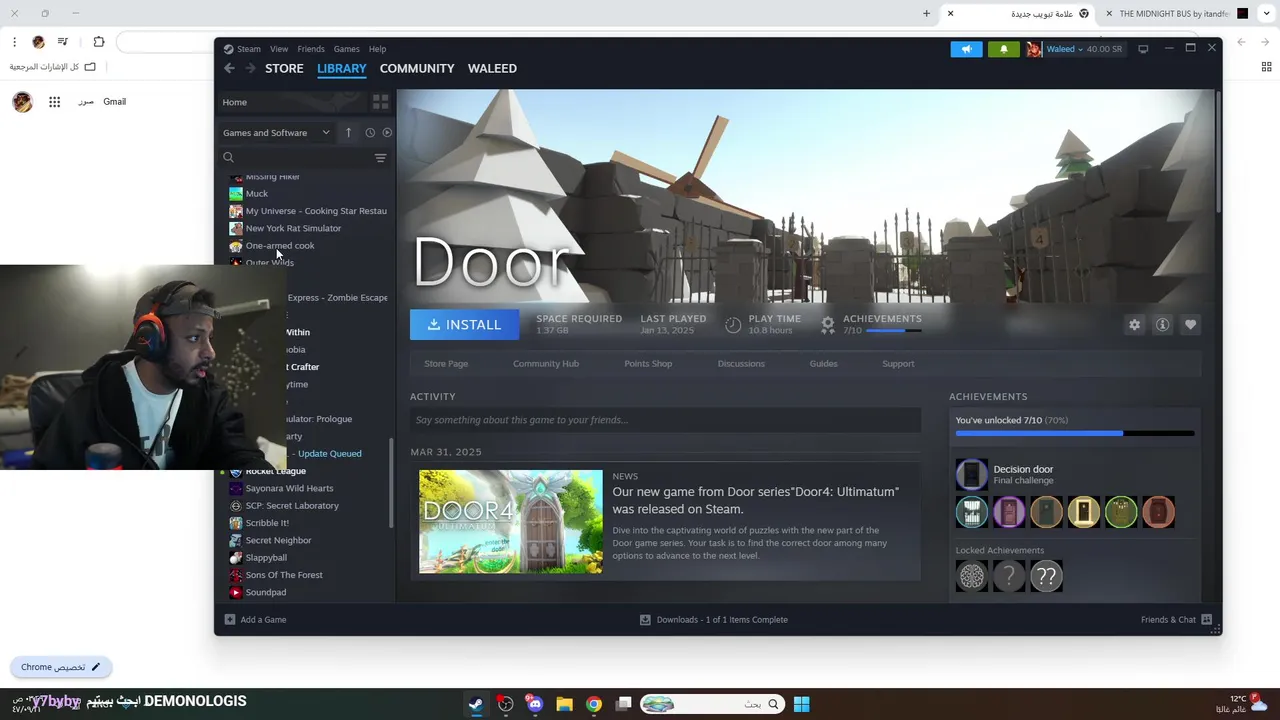The image size is (1280, 720).
Task: Click the single question mark locked achievement
Action: 1009,576
